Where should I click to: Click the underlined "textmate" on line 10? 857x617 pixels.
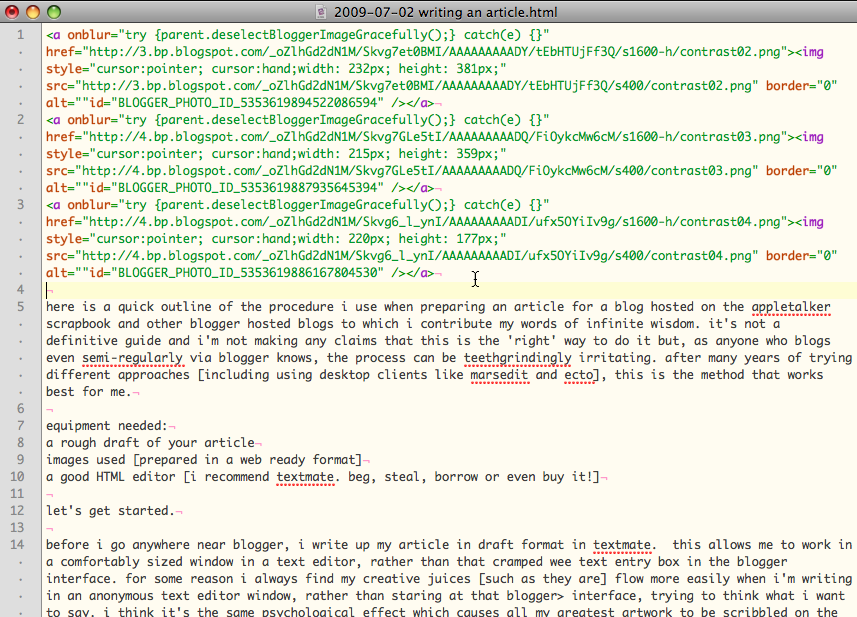click(x=305, y=477)
